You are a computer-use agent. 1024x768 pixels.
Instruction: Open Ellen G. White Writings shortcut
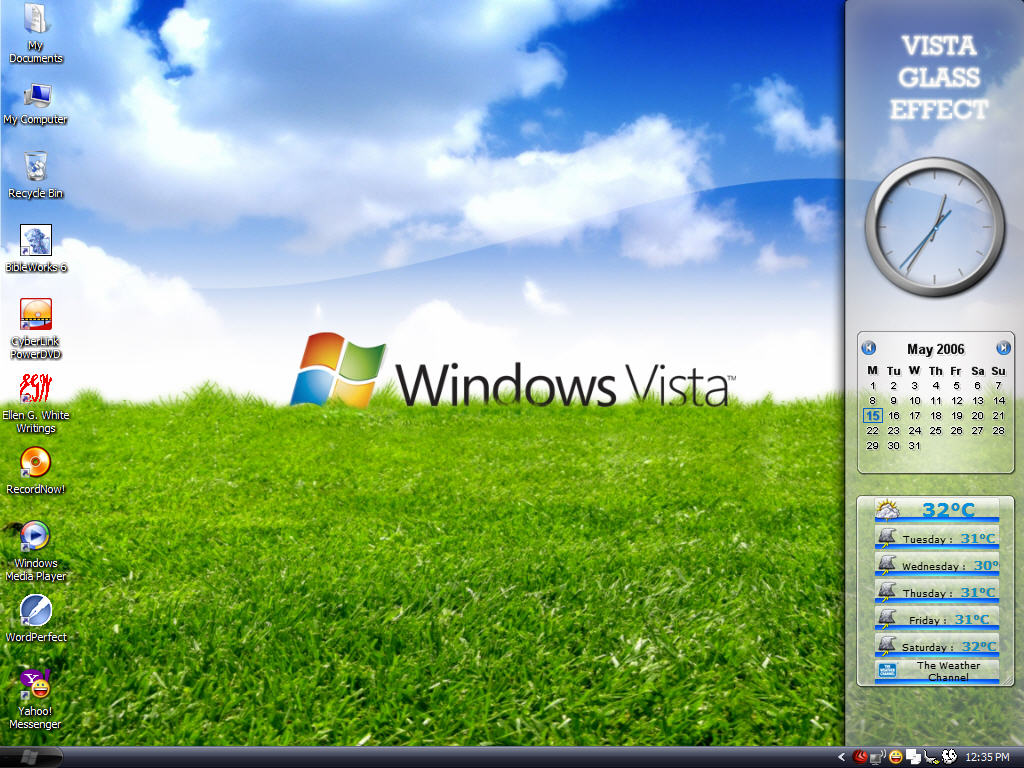36,403
